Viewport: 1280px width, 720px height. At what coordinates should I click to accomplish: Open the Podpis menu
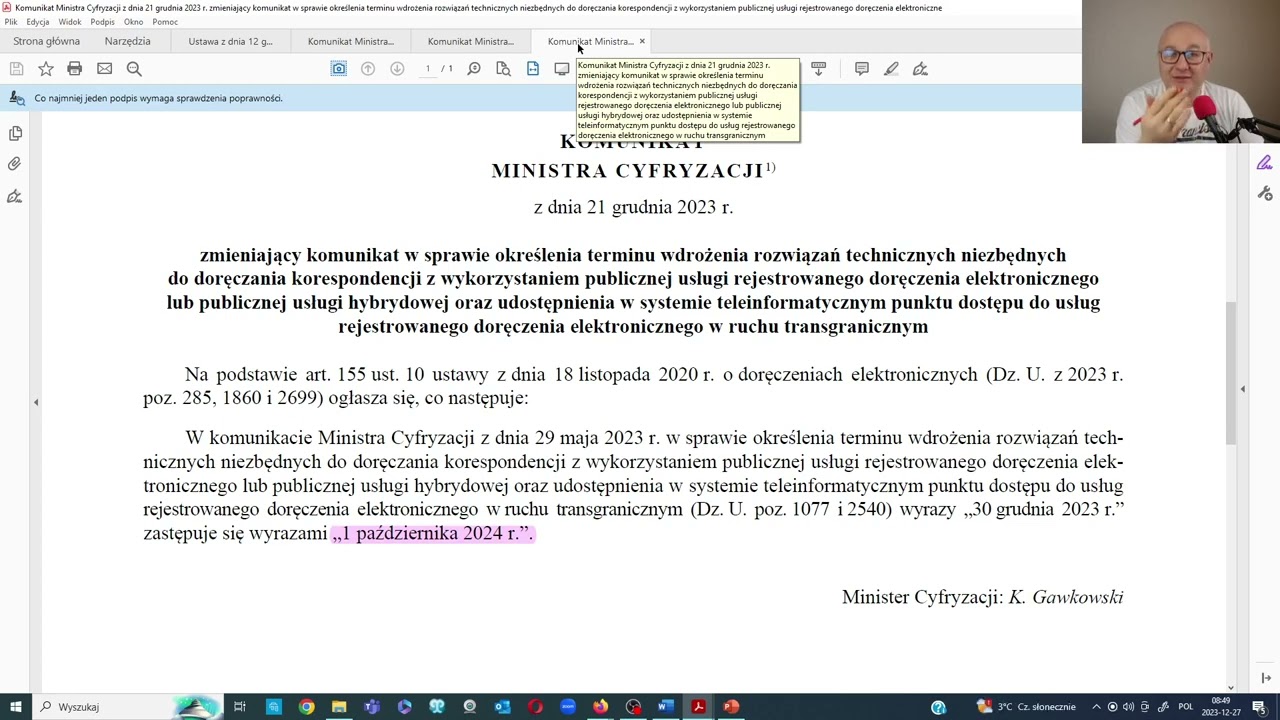tap(102, 22)
